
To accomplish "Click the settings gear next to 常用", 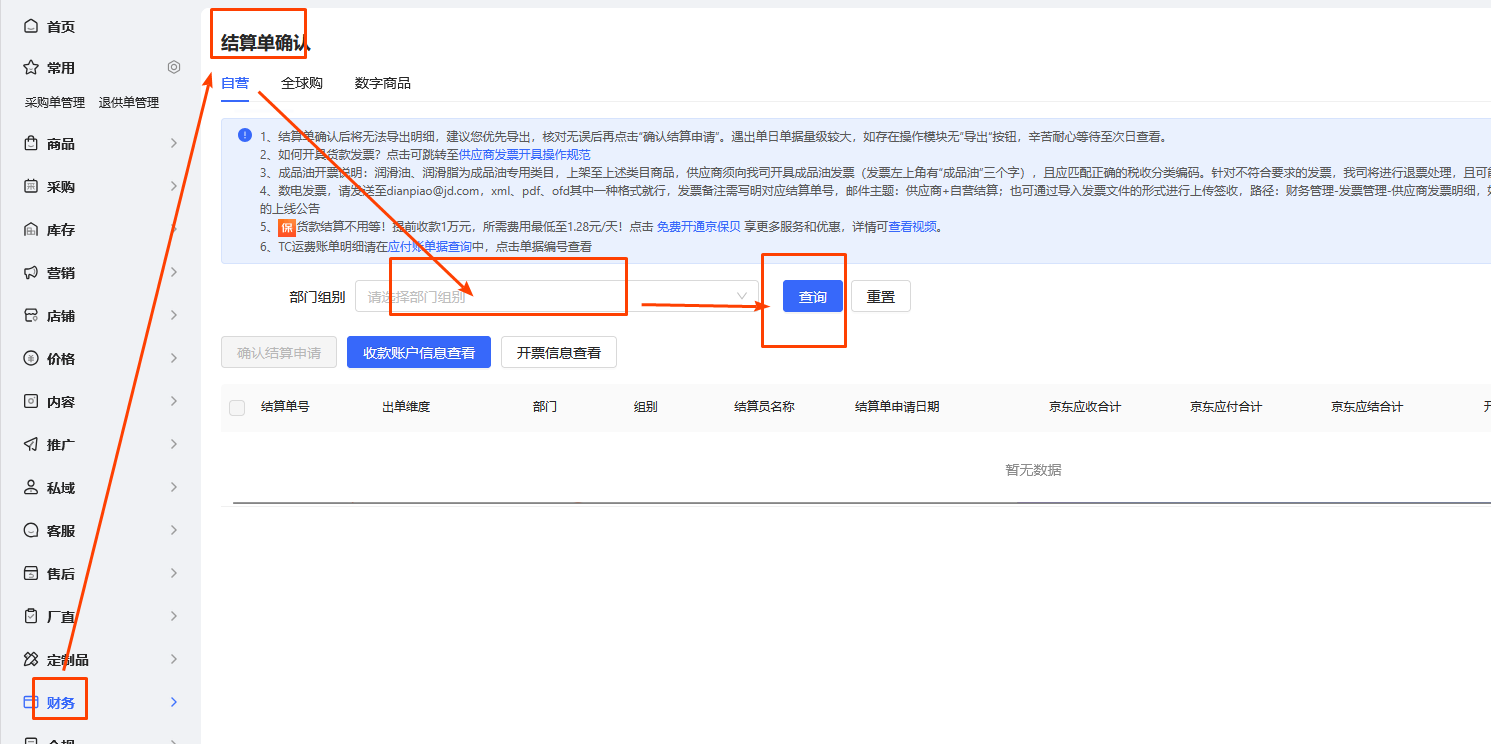I will (x=174, y=67).
